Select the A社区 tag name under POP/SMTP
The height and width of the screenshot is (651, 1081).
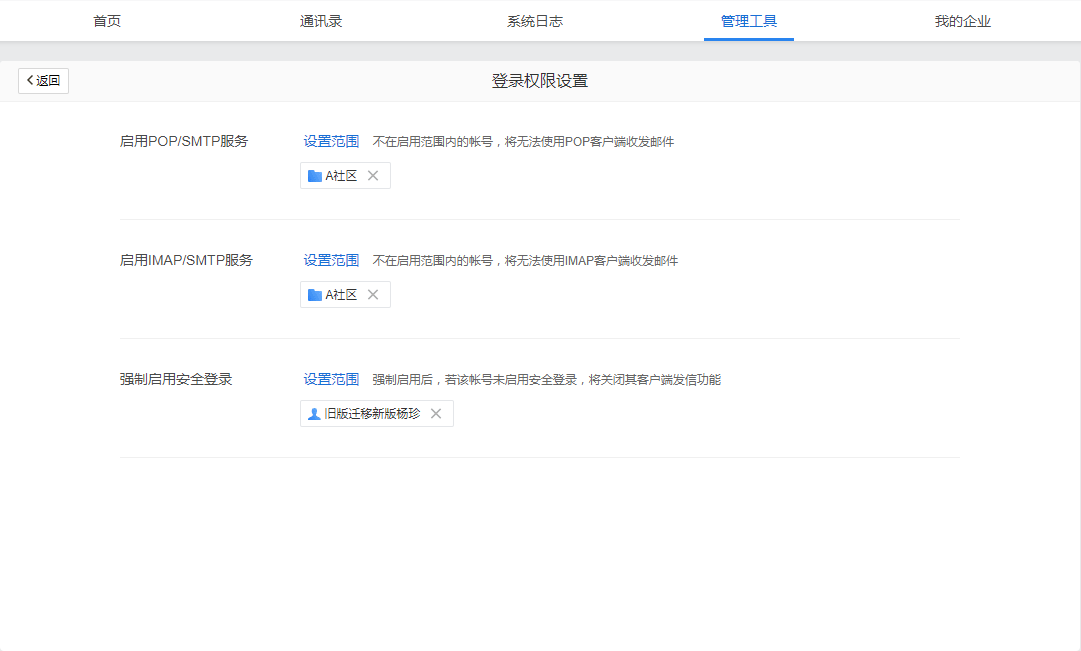341,176
